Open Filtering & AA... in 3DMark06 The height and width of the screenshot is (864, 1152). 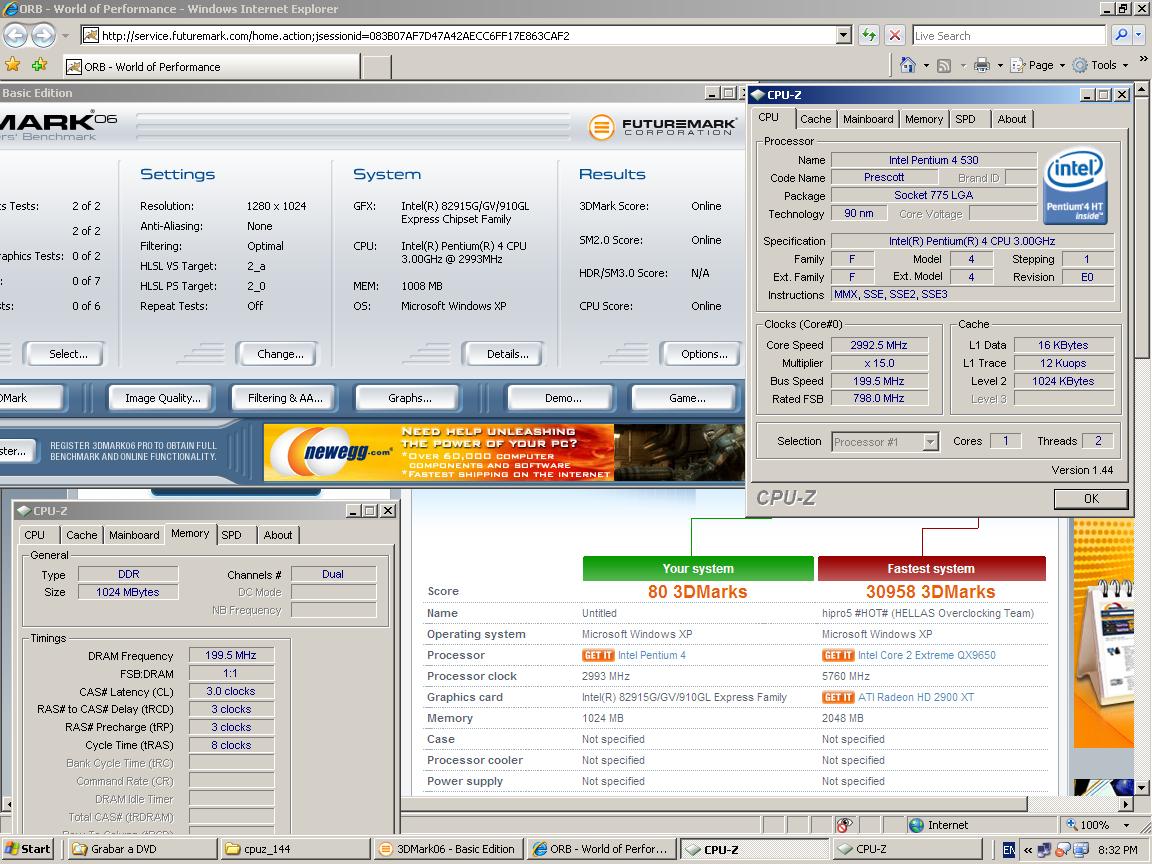(x=284, y=397)
